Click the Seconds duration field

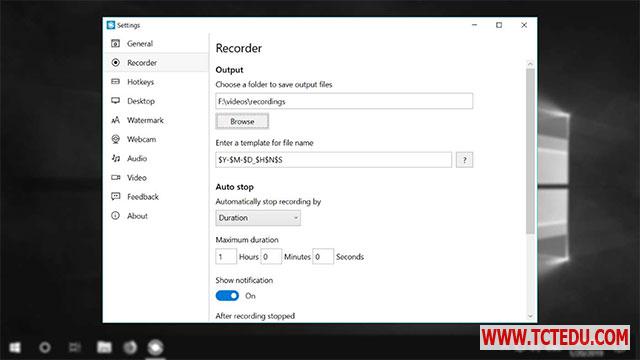pyautogui.click(x=323, y=257)
